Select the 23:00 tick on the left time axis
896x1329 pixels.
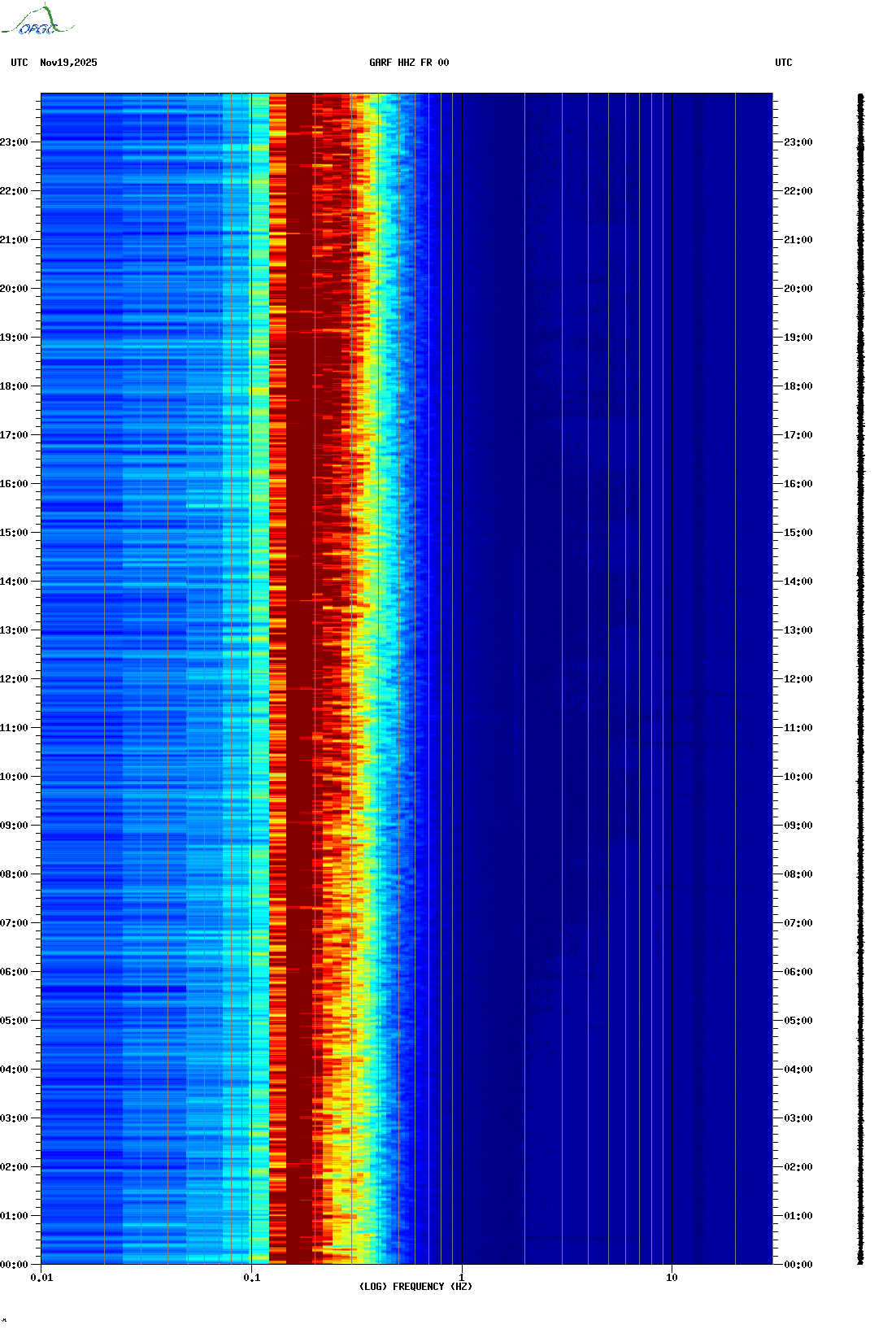[15, 142]
